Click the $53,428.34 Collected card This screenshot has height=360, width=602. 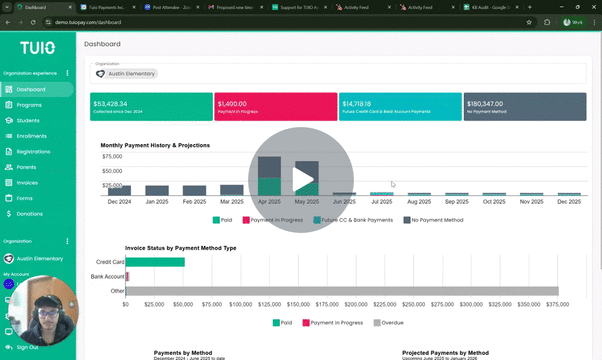click(x=151, y=107)
